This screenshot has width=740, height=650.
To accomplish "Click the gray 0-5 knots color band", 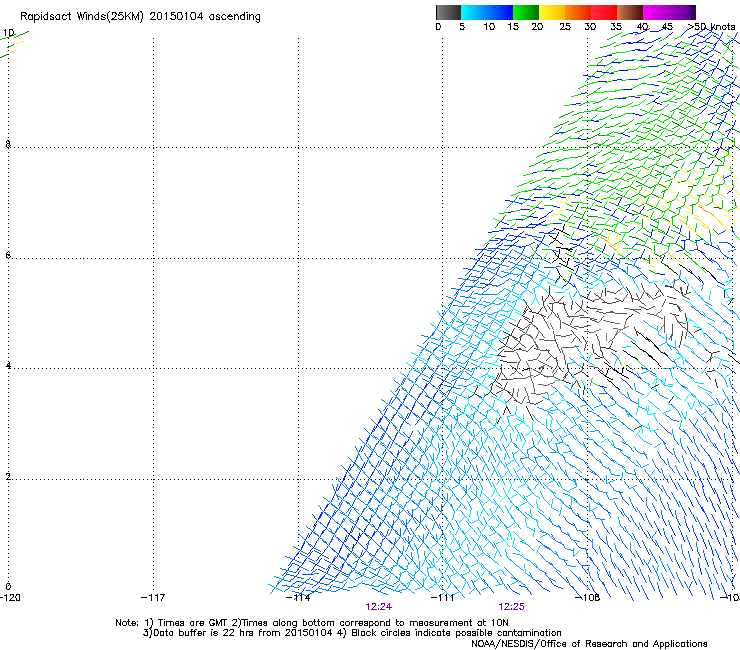I will (x=448, y=12).
